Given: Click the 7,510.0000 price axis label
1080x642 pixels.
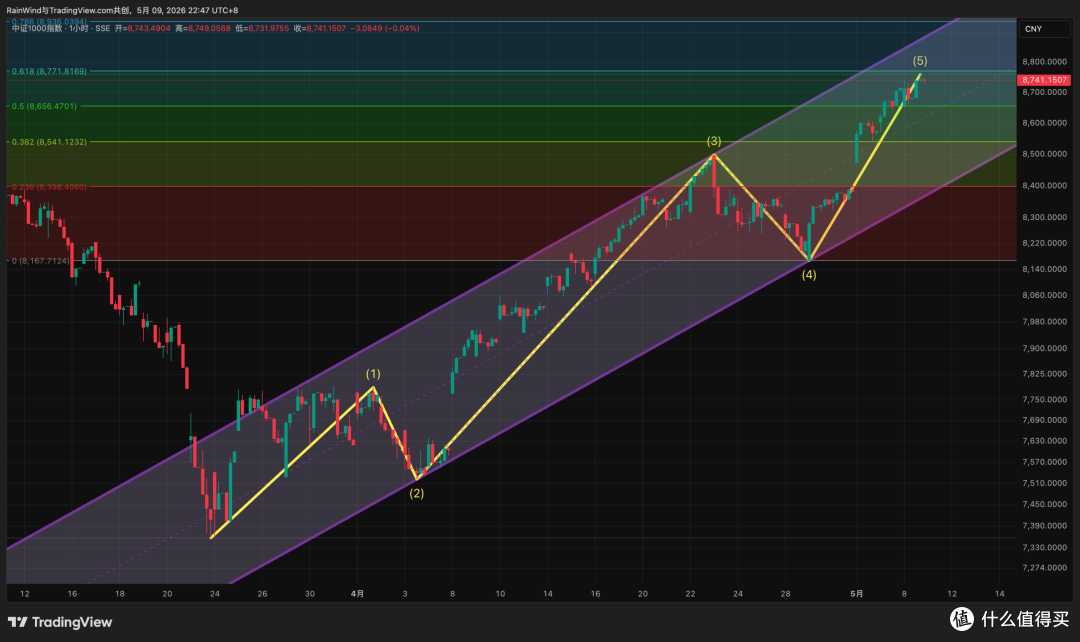Looking at the screenshot, I should tap(1044, 484).
